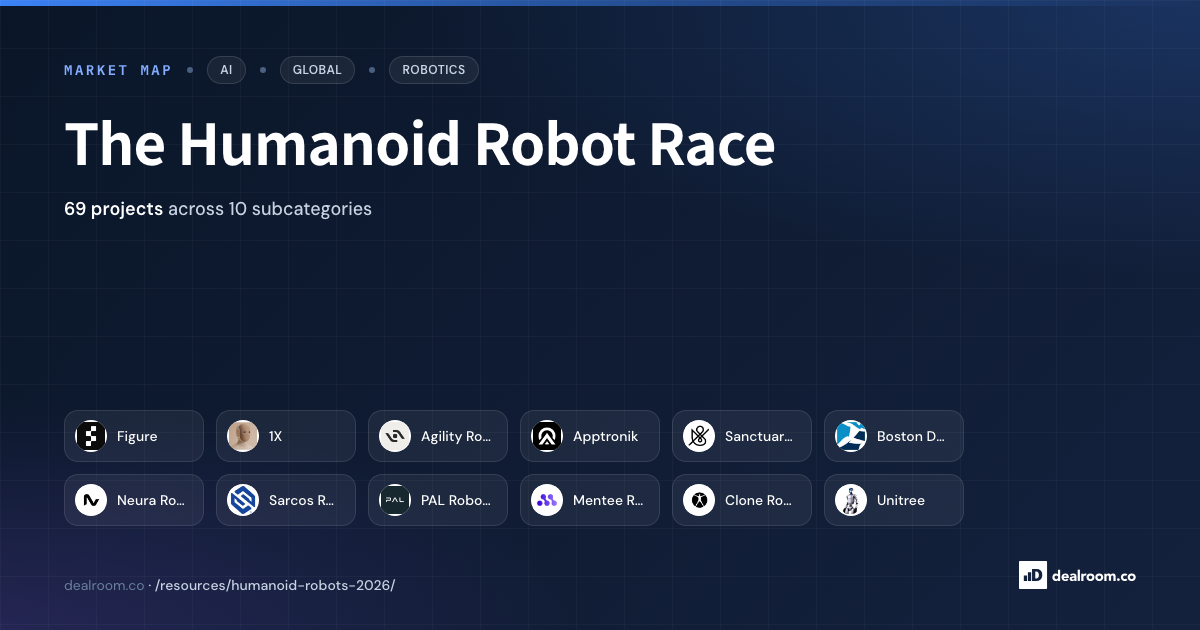Select the AI tag pill
The width and height of the screenshot is (1200, 630).
click(x=226, y=70)
